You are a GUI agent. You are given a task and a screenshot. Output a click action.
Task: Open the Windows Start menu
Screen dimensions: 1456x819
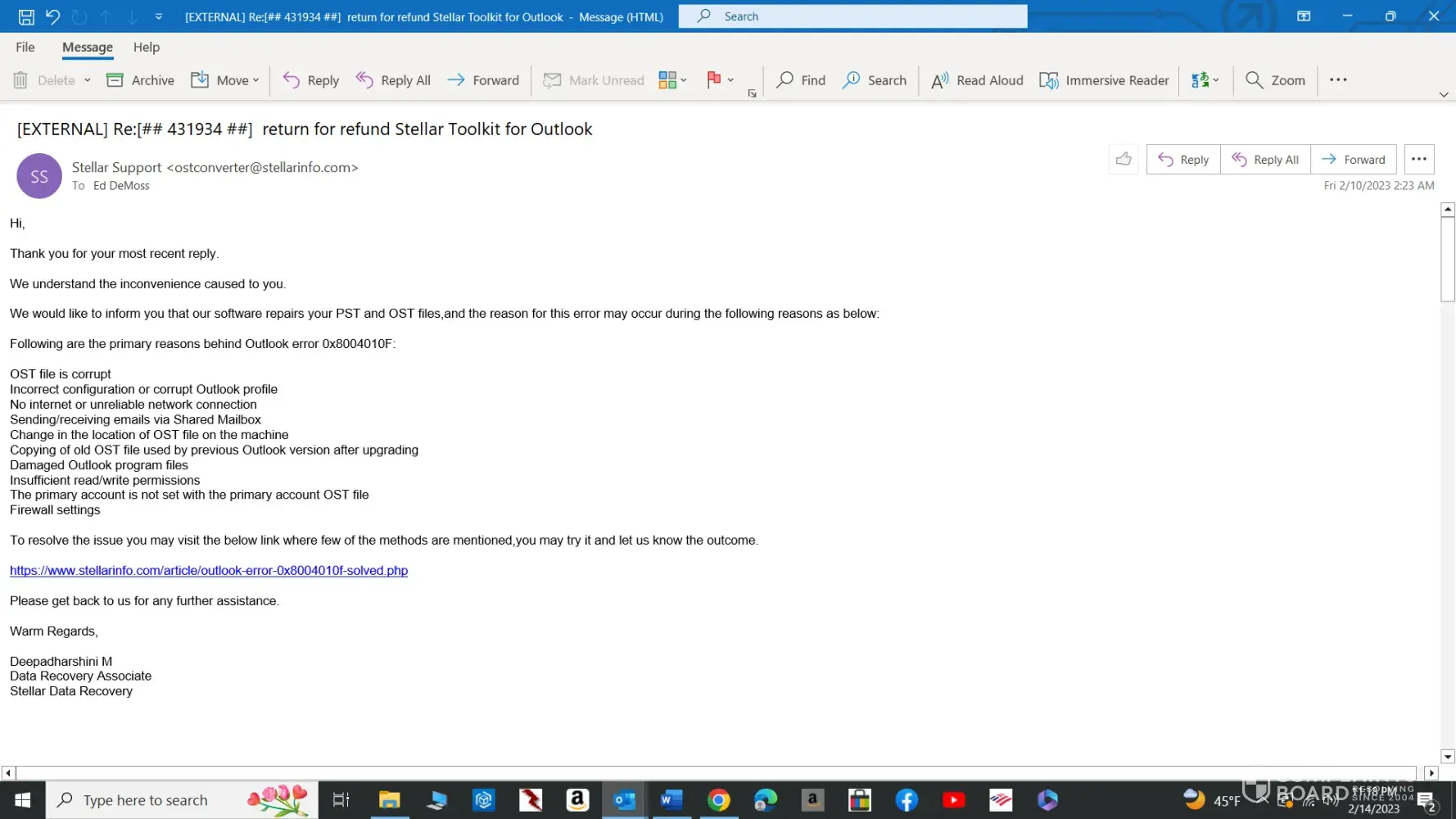23,800
